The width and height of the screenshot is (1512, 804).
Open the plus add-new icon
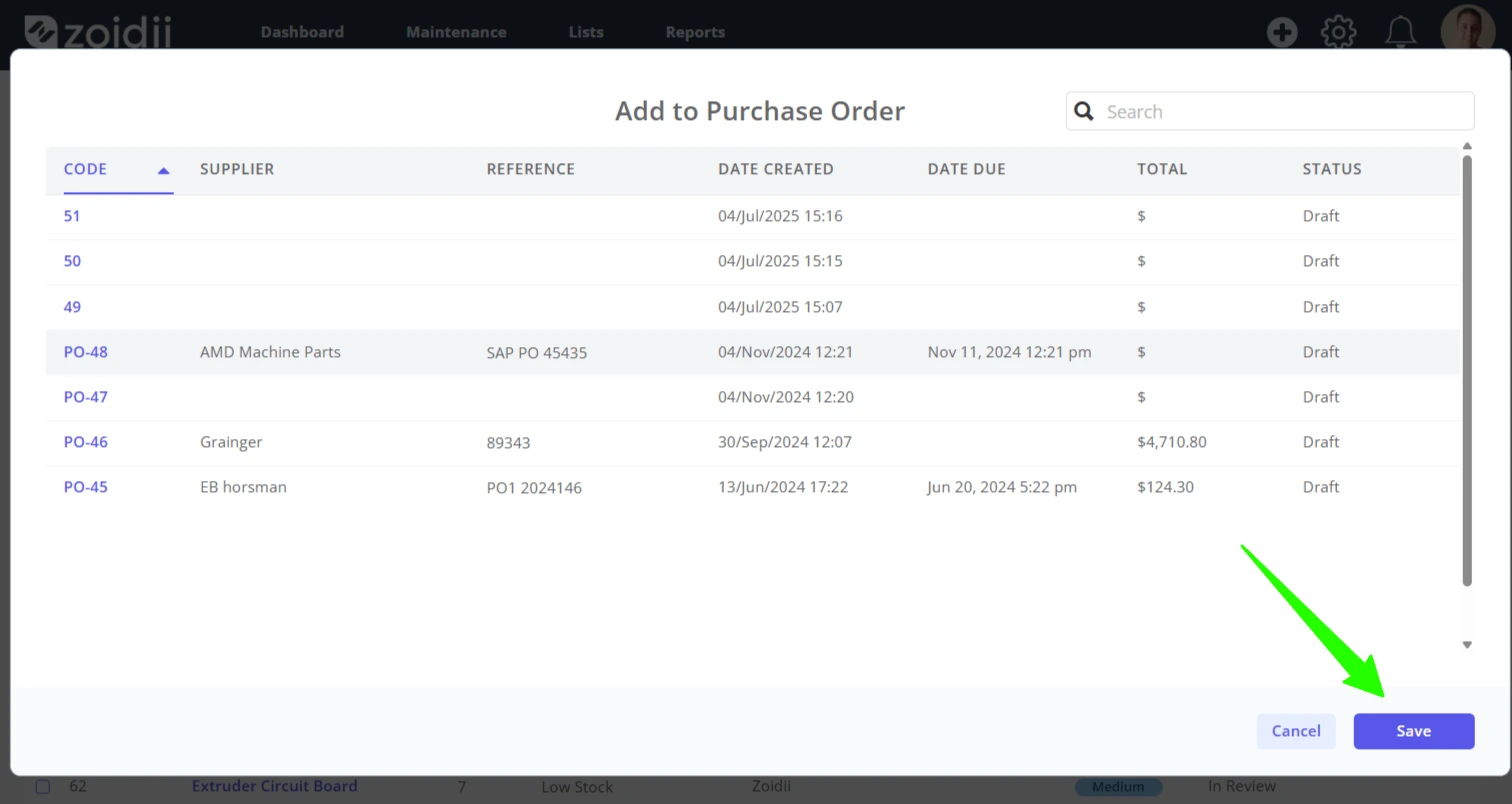click(x=1282, y=32)
